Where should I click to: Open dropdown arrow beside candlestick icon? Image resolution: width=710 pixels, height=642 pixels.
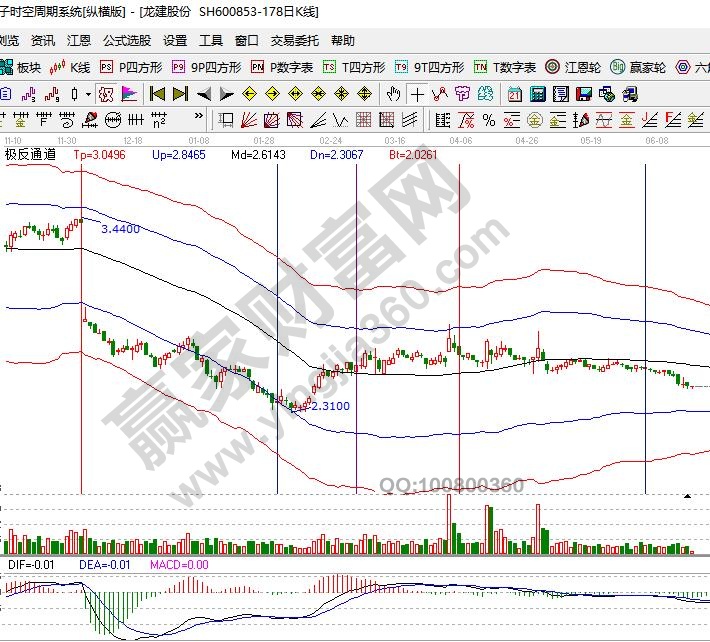tap(88, 94)
